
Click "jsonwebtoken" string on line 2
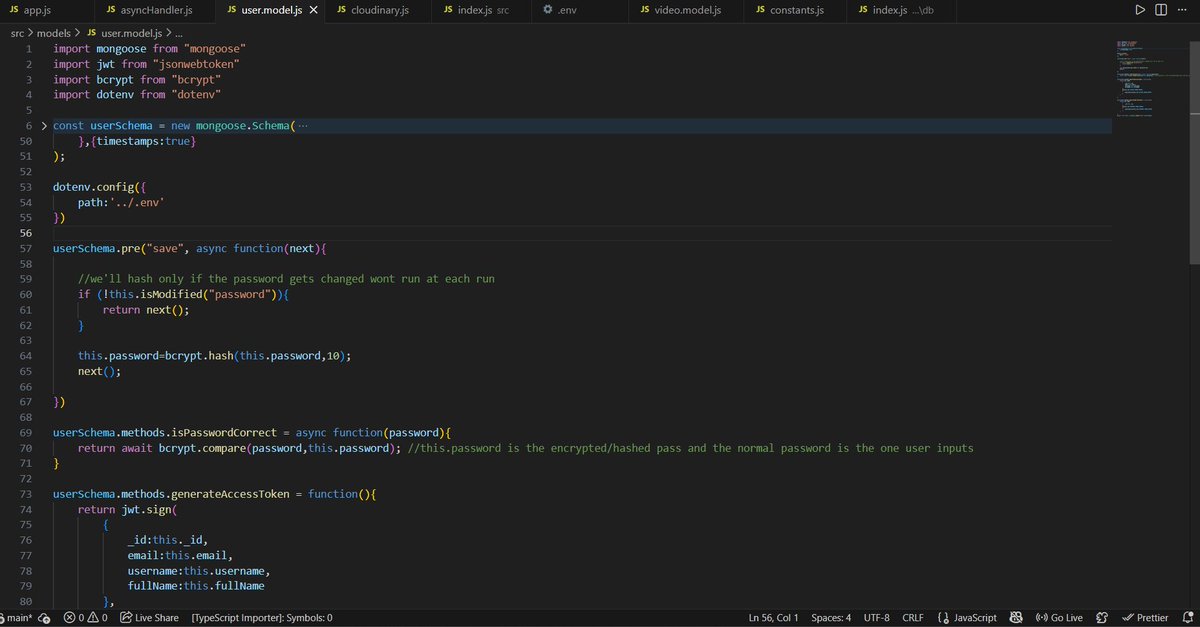point(196,64)
